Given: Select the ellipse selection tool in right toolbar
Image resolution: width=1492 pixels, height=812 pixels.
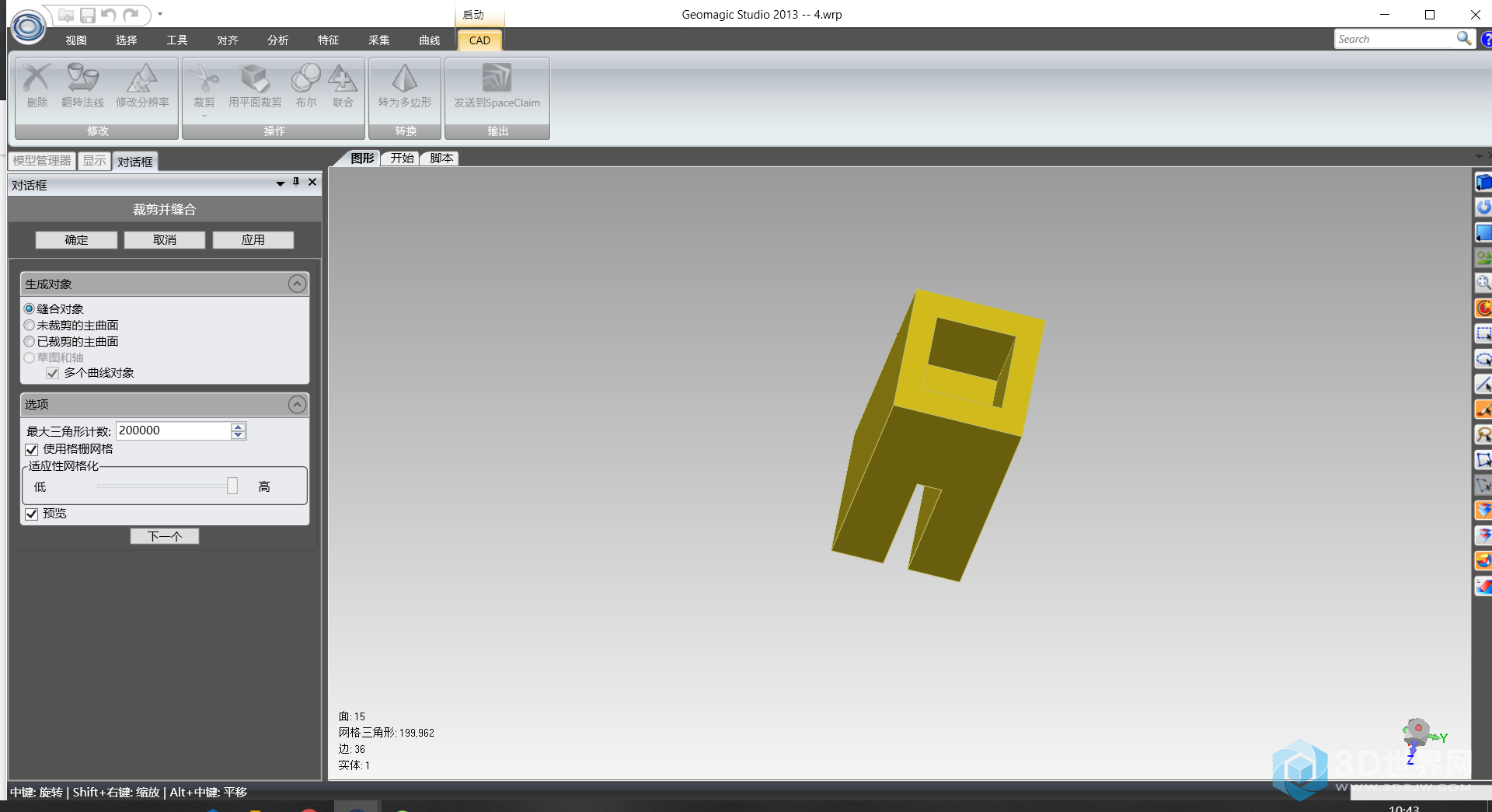Looking at the screenshot, I should [1483, 359].
